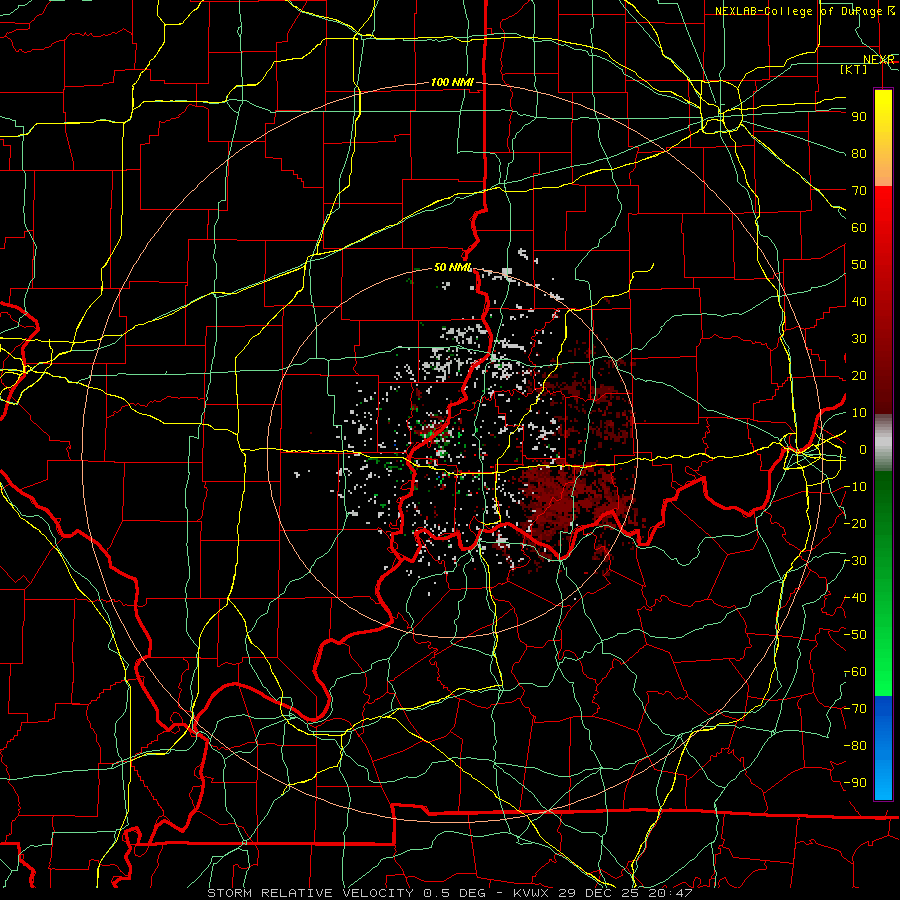Click the 50 NMI range ring label
This screenshot has width=900, height=900.
tap(452, 267)
